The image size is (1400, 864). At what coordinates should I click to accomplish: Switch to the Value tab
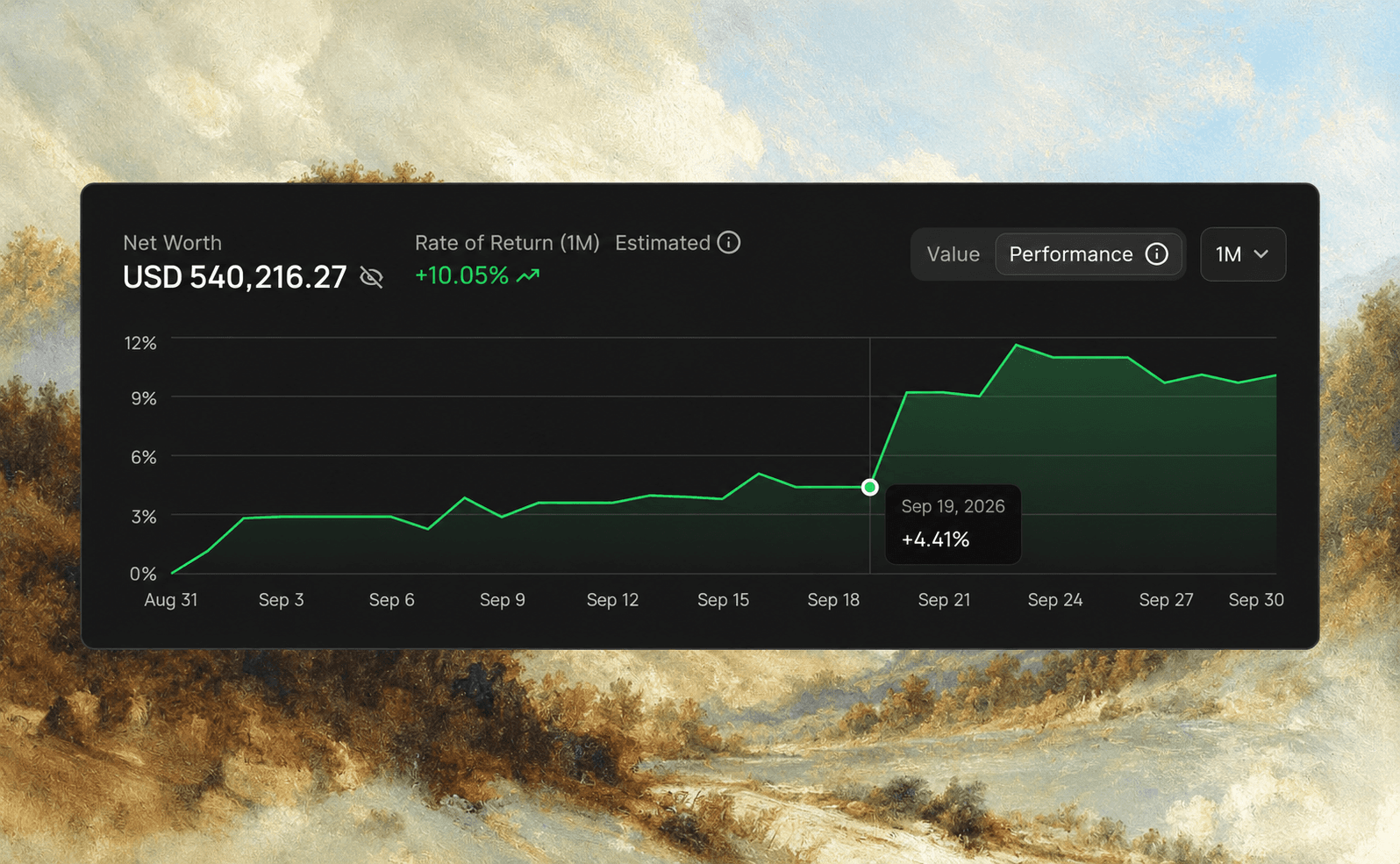pyautogui.click(x=953, y=254)
